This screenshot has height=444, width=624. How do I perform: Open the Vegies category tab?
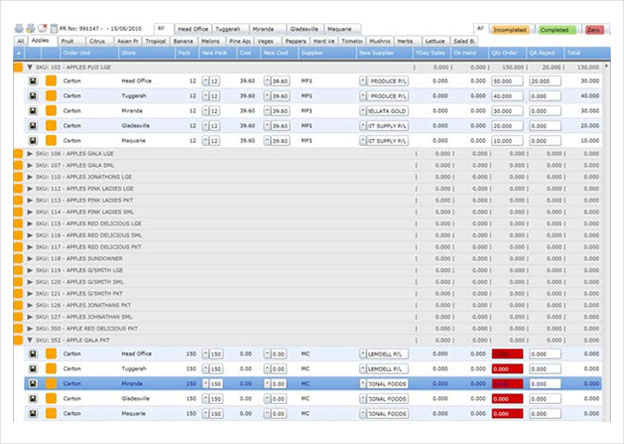click(x=267, y=41)
